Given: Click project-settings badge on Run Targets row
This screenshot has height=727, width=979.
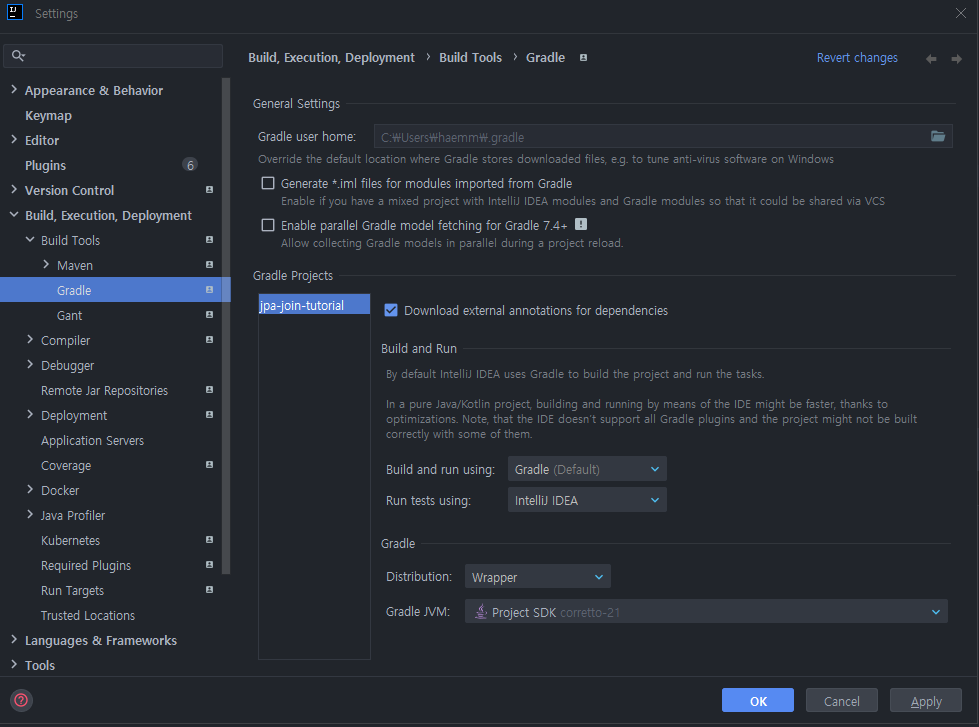Looking at the screenshot, I should click(x=209, y=590).
